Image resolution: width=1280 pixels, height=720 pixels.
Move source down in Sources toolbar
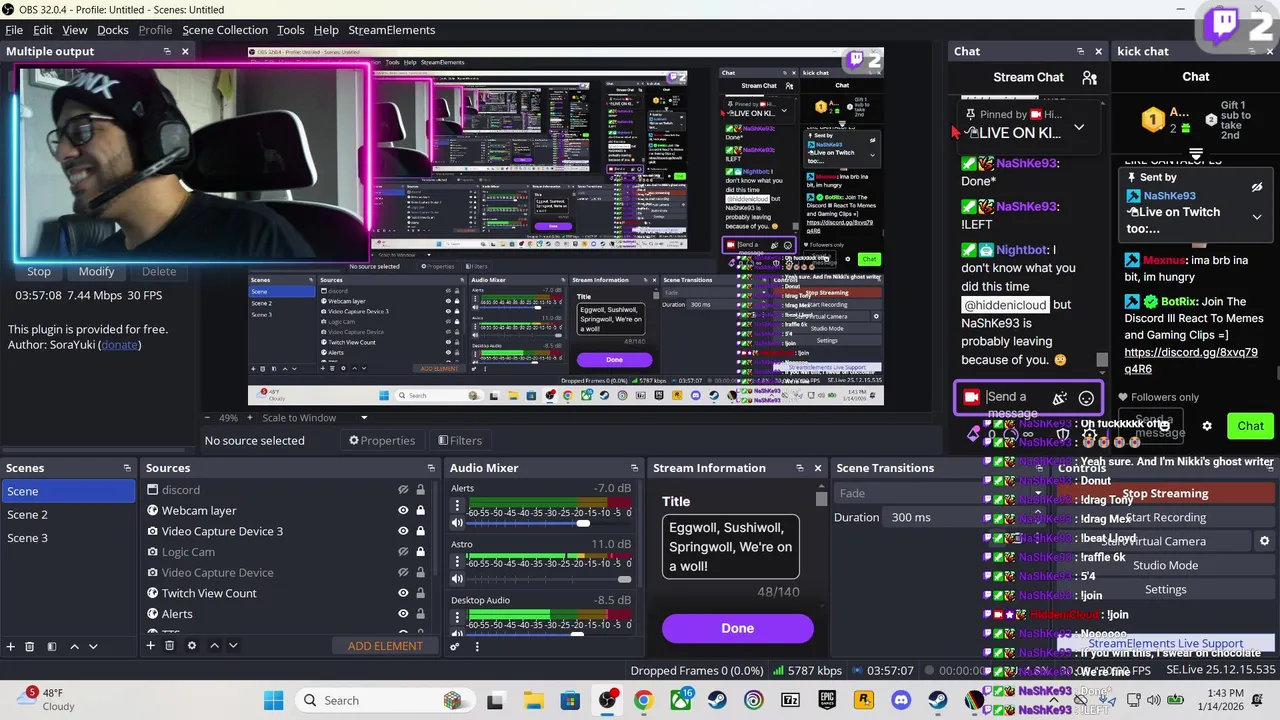(233, 646)
